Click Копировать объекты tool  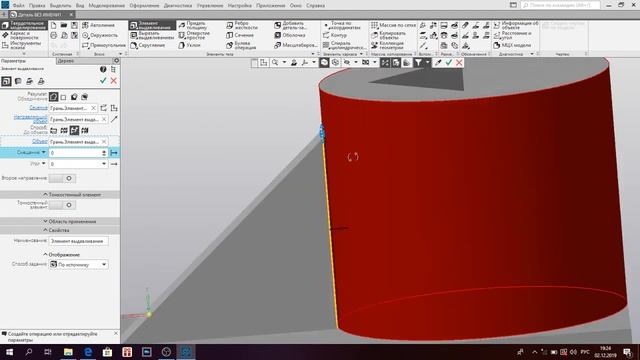pos(389,36)
